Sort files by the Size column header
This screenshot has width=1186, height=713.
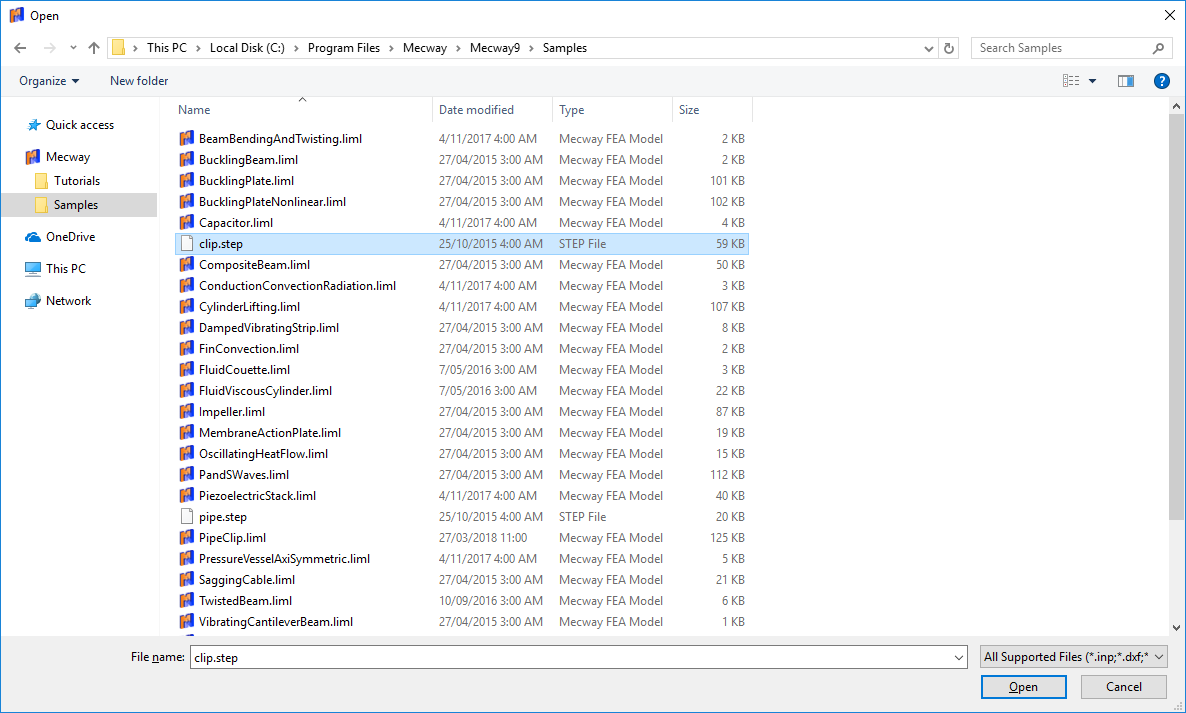click(x=712, y=110)
